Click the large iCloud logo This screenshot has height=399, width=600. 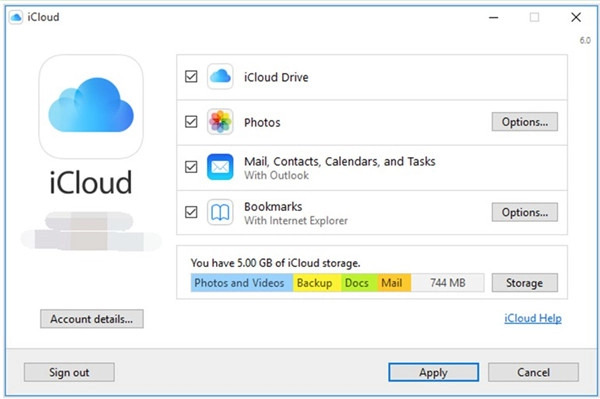pos(91,106)
